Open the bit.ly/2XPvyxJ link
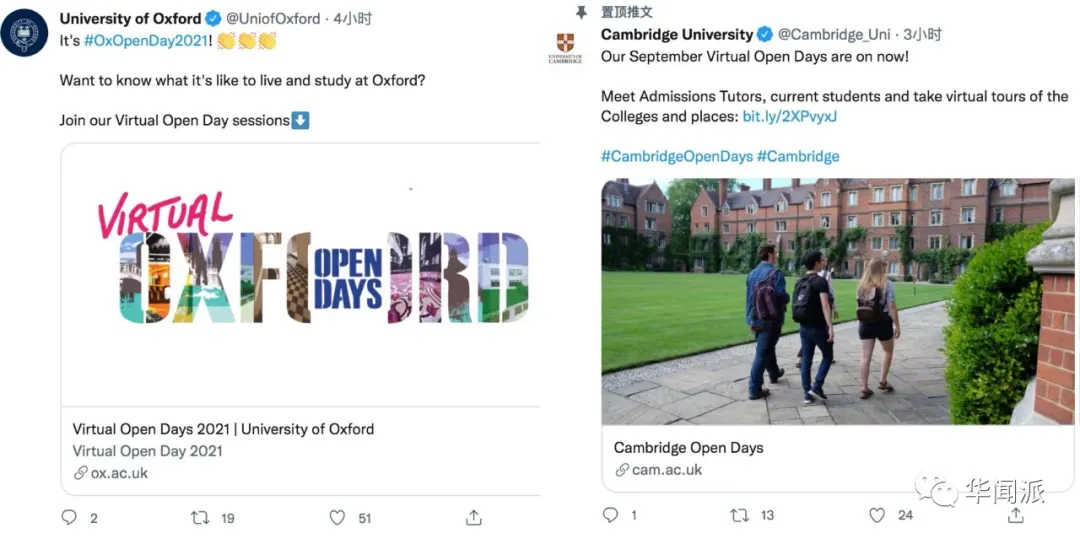Screen dimensions: 1080x539 789,116
